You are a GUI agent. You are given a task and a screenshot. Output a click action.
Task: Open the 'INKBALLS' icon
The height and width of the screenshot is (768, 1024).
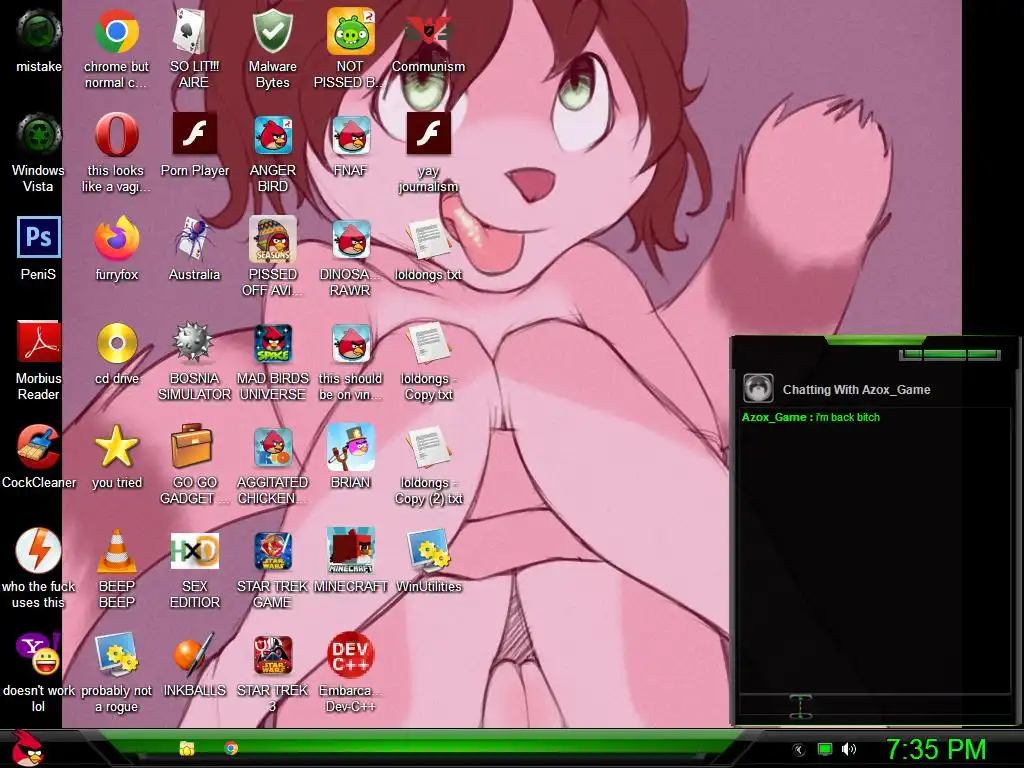[x=194, y=654]
